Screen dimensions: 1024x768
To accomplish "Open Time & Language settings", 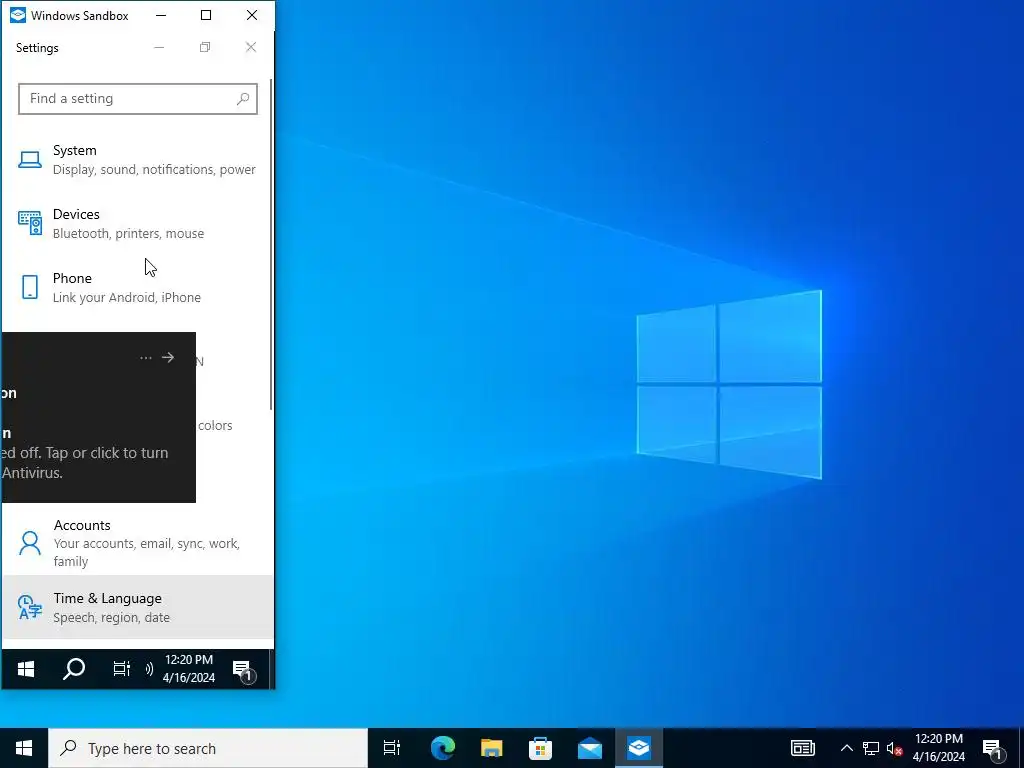I will (137, 607).
